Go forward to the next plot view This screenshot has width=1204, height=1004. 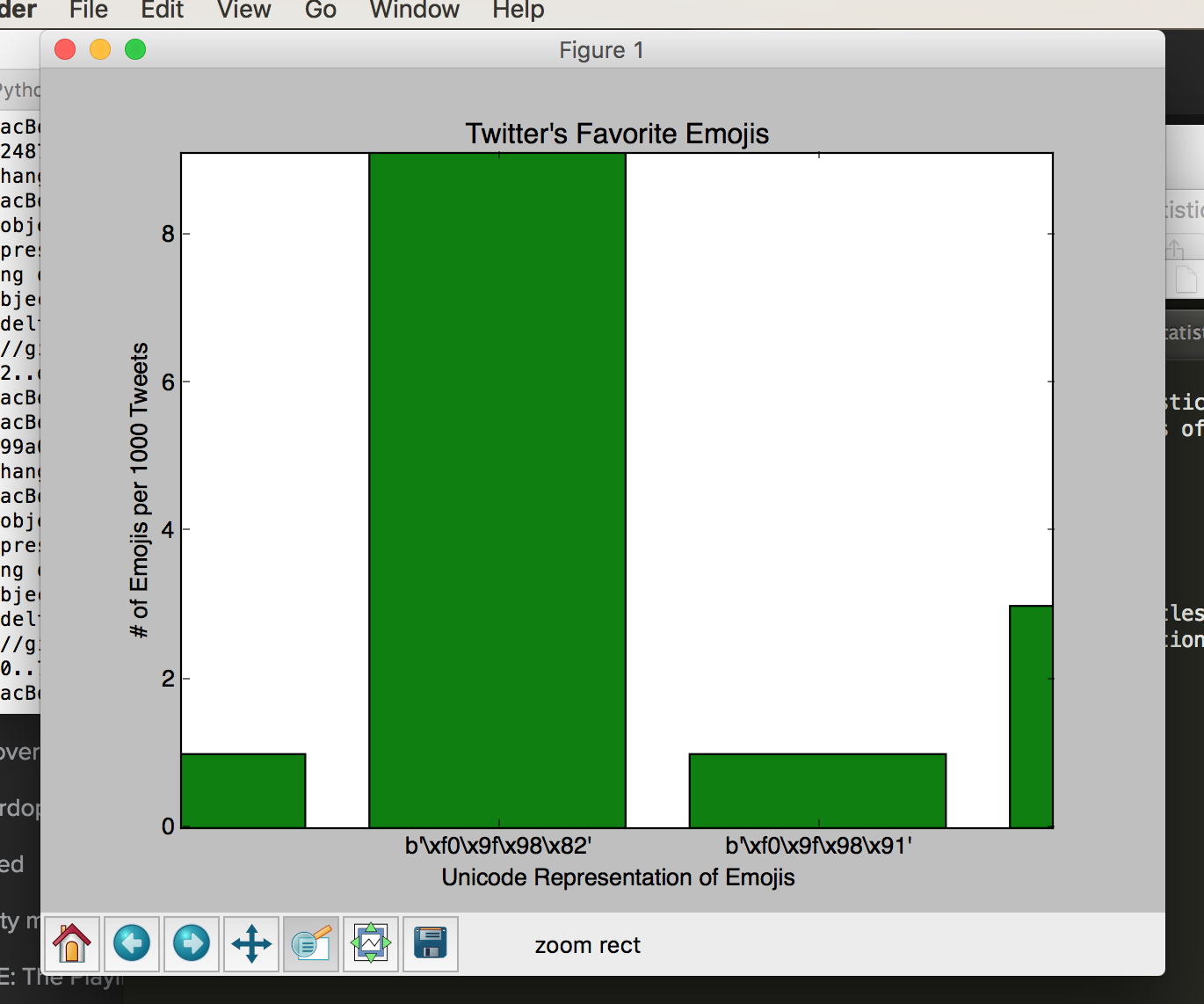192,944
